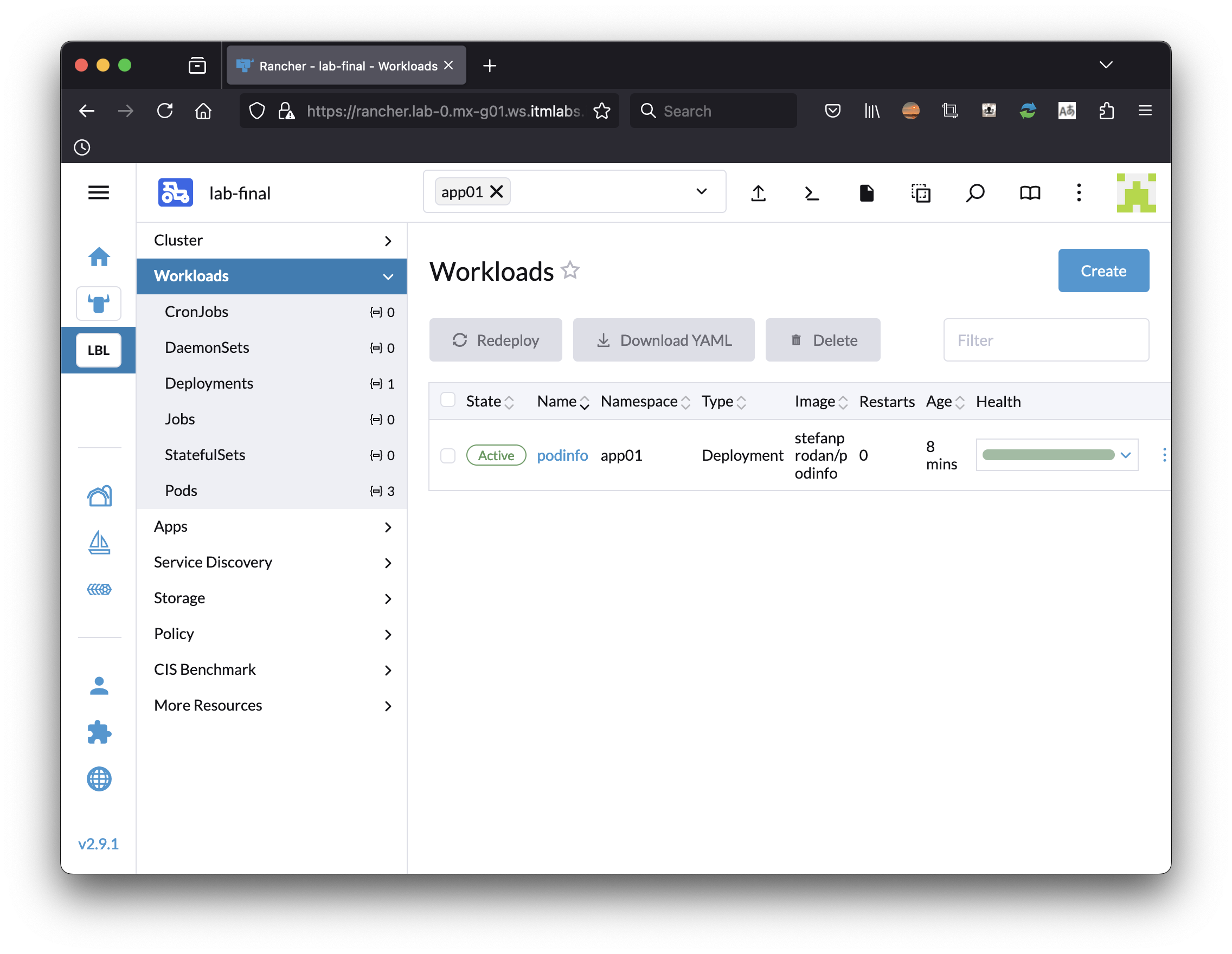Select all workloads checkbox in header
Viewport: 1232px width, 954px height.
[x=448, y=401]
